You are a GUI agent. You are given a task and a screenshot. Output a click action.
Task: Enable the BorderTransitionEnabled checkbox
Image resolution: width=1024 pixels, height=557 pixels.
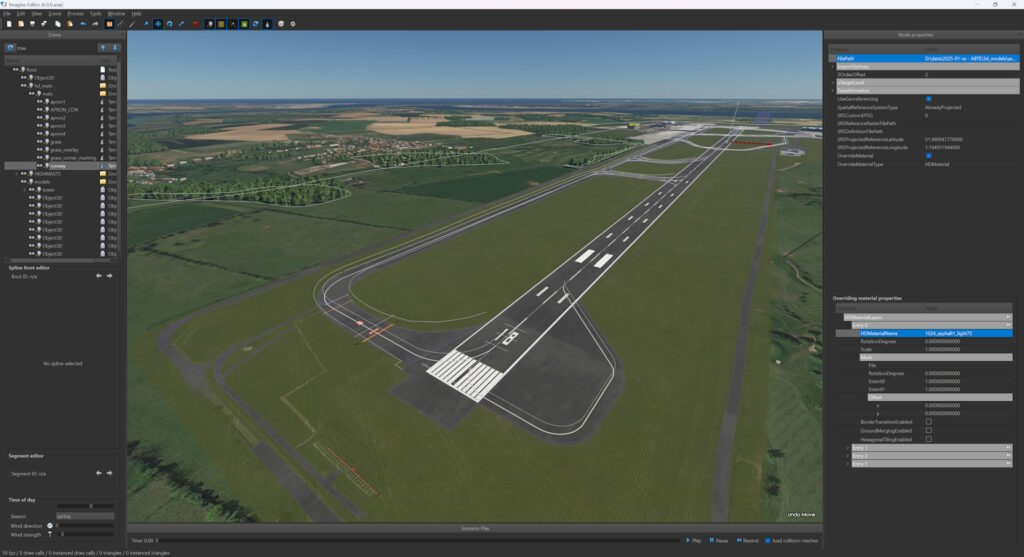929,421
